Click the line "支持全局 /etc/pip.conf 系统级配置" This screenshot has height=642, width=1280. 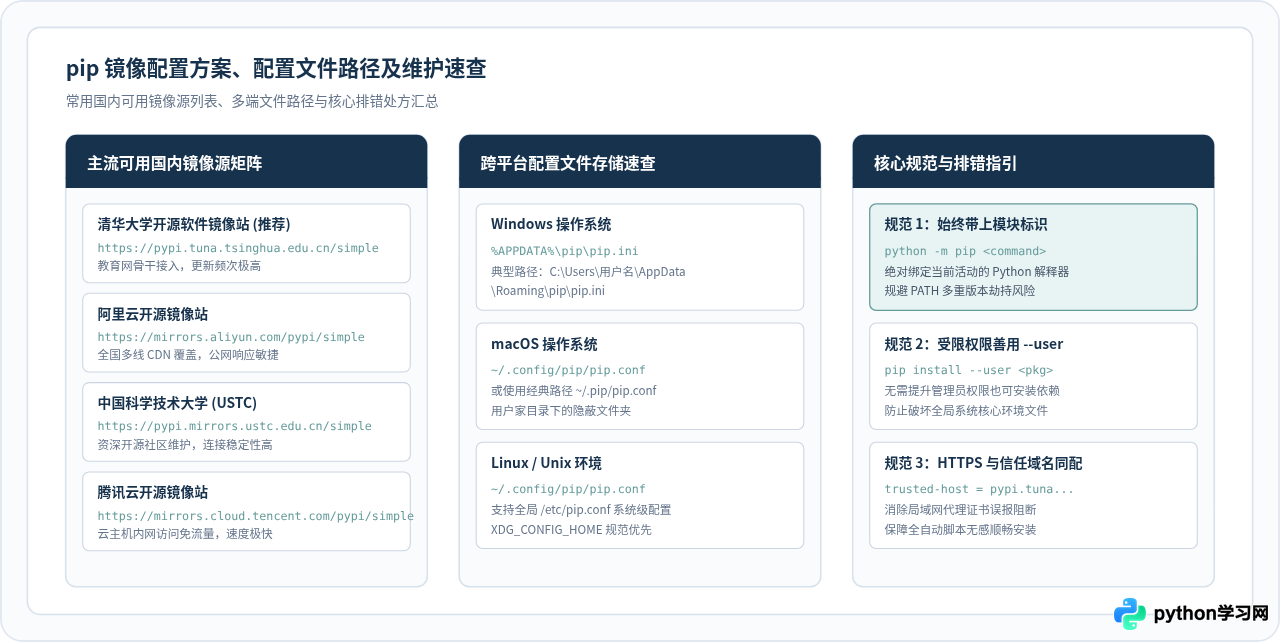click(x=581, y=509)
